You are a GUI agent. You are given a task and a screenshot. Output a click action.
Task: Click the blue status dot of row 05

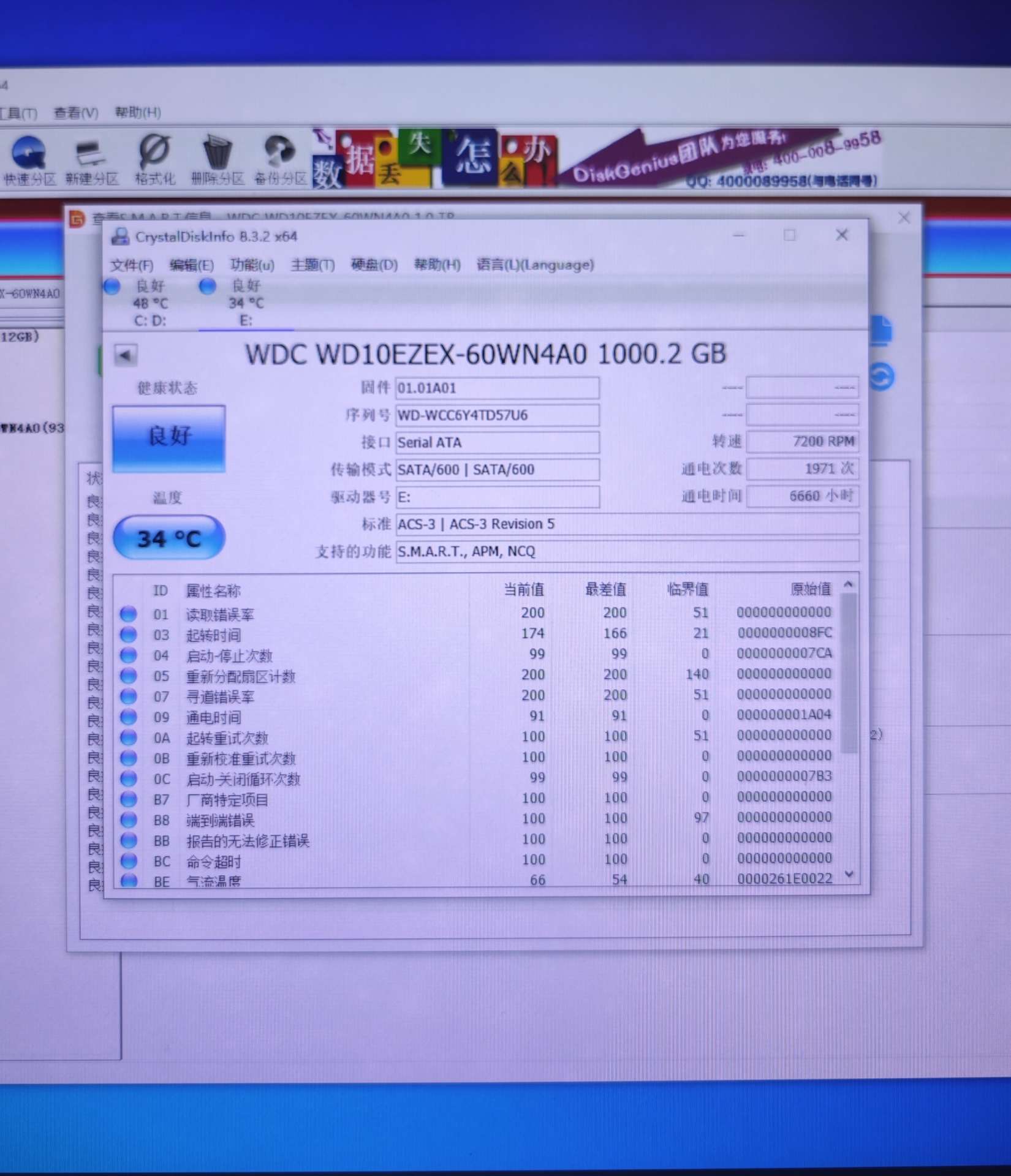128,676
